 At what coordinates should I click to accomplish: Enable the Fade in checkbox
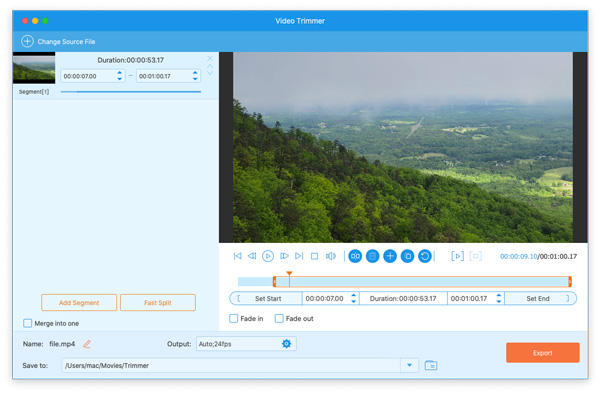(233, 318)
